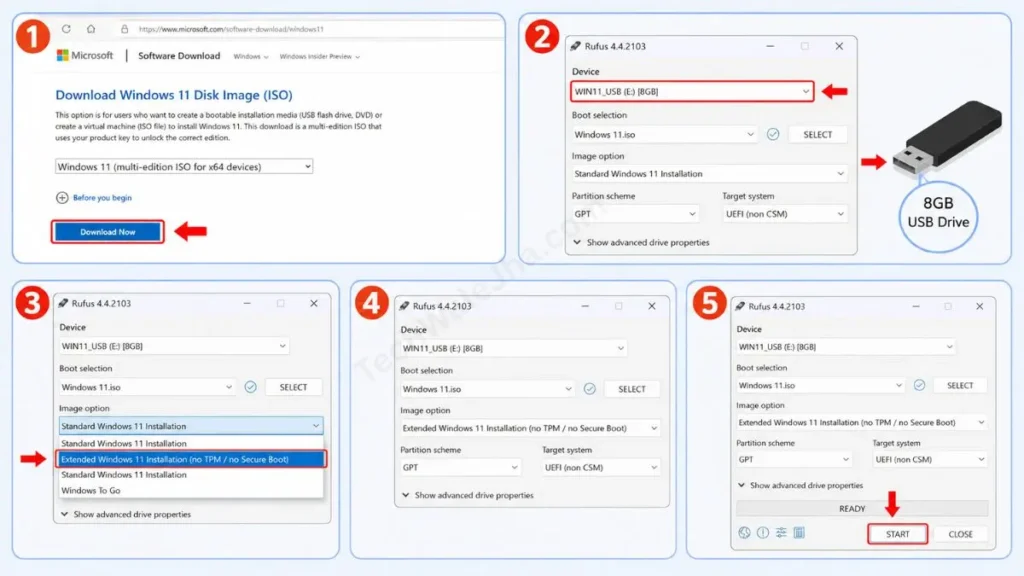
Task: Click the Download Windows 11 Disk Image heading
Action: coord(174,95)
